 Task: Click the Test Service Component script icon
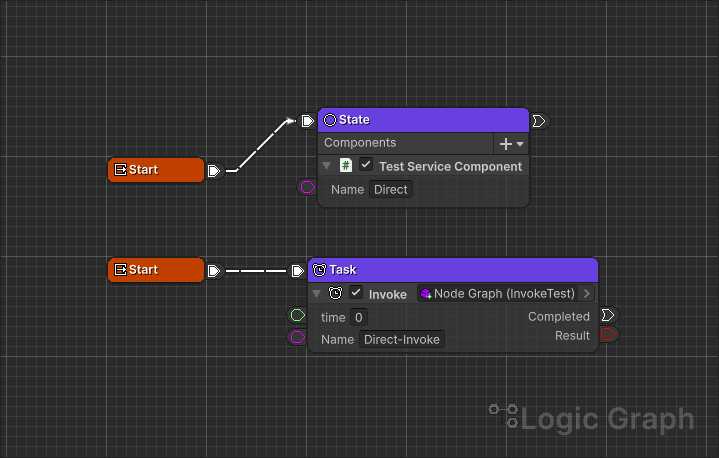346,166
